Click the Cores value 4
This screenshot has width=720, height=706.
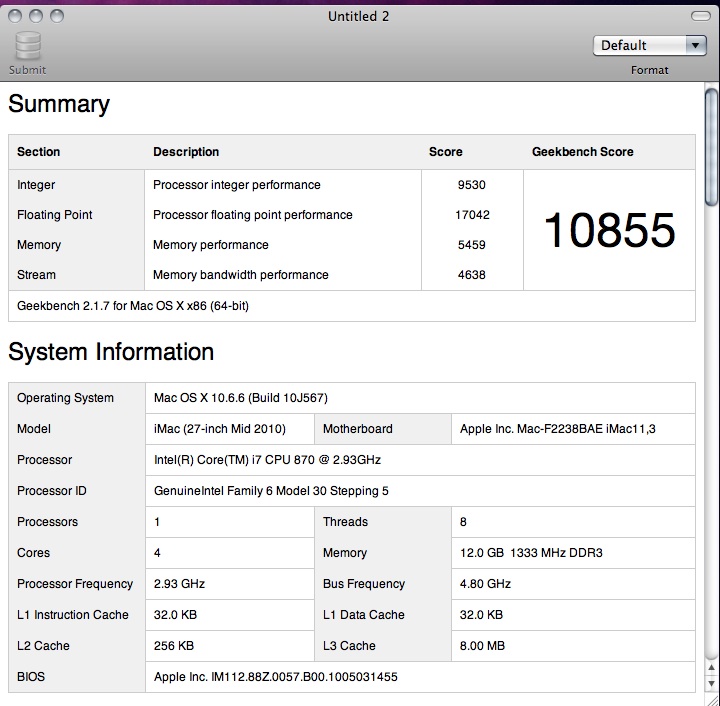(x=157, y=553)
